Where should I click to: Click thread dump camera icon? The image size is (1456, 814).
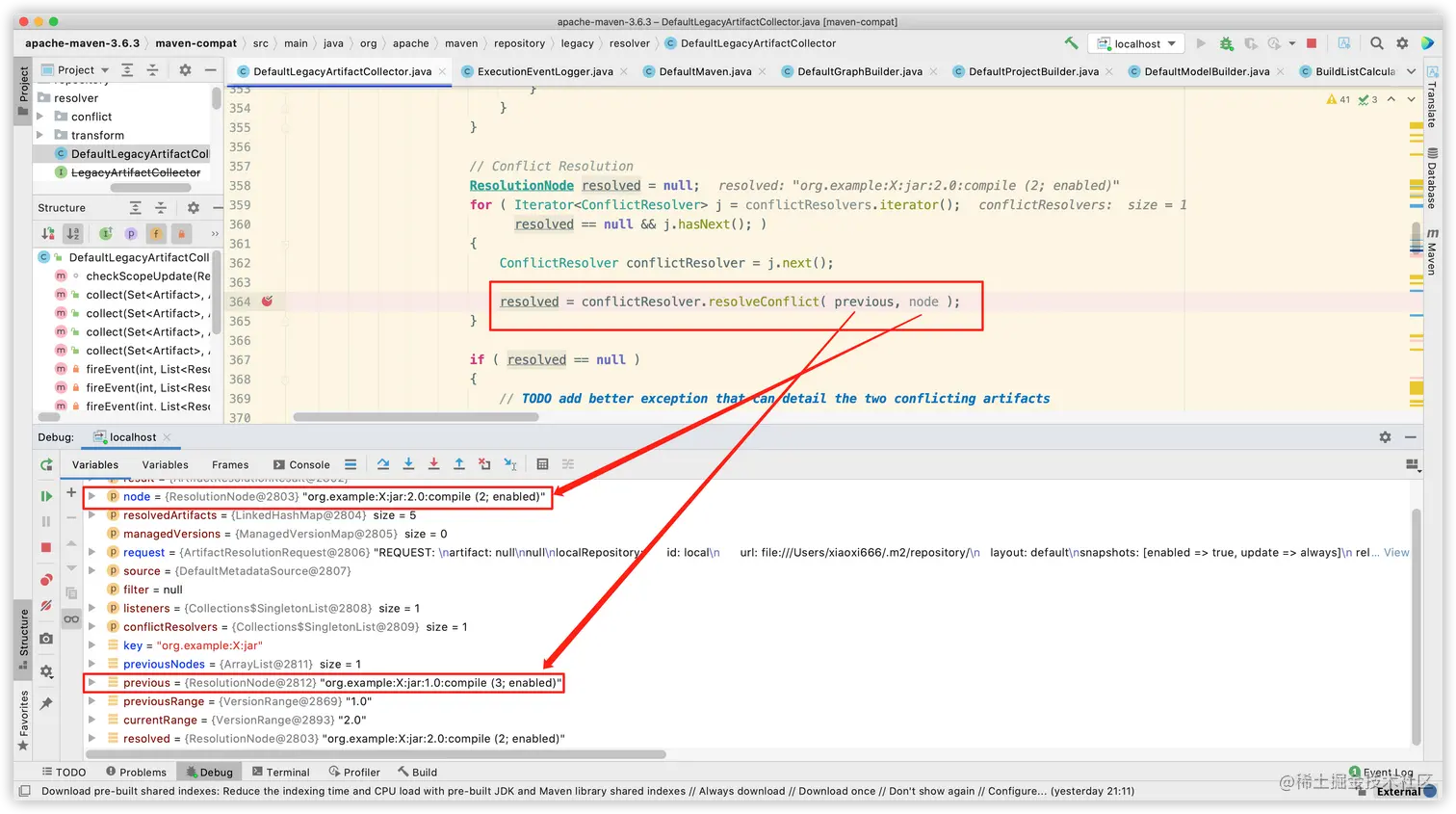coord(46,639)
